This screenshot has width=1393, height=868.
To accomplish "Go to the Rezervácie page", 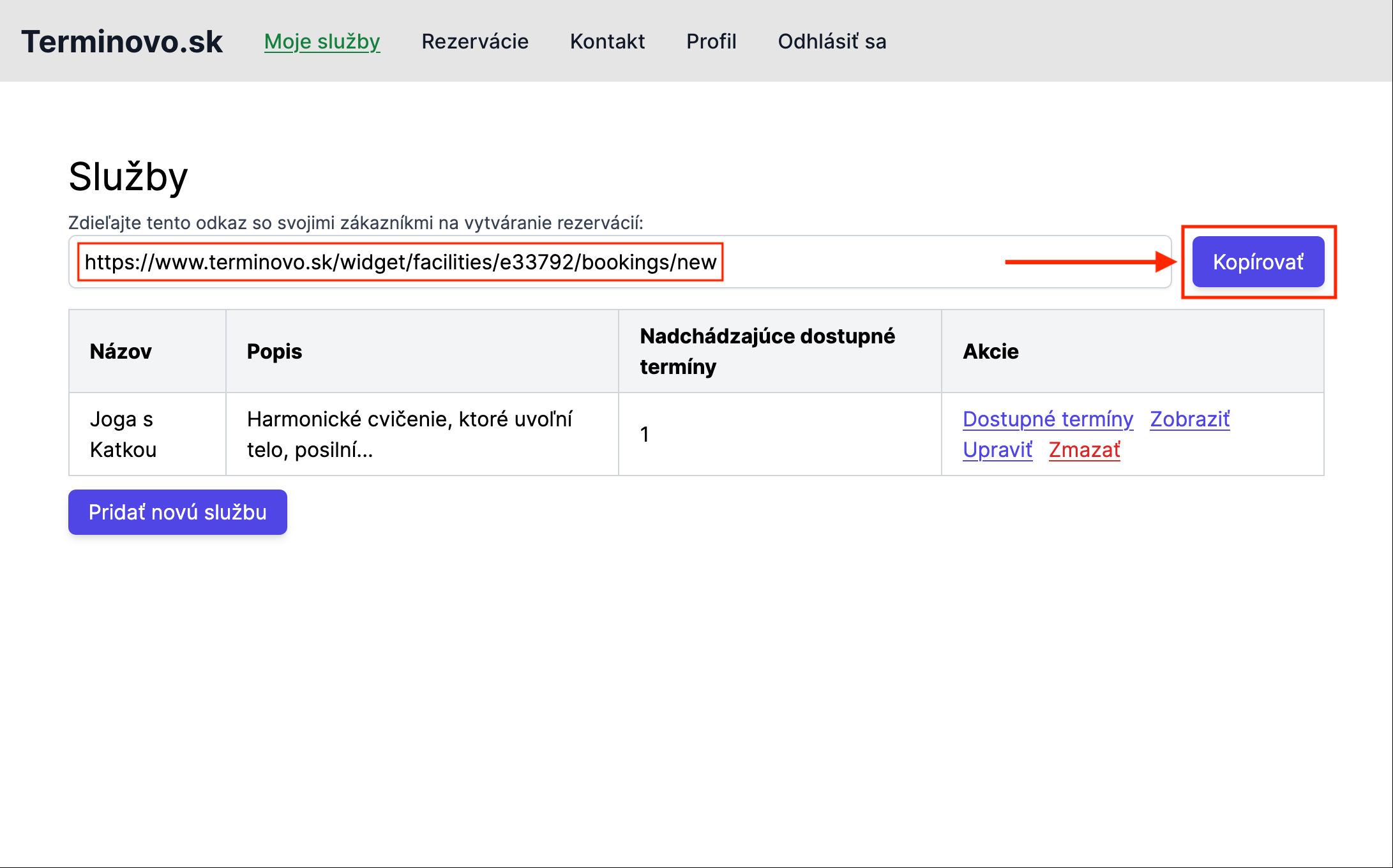I will (x=475, y=41).
